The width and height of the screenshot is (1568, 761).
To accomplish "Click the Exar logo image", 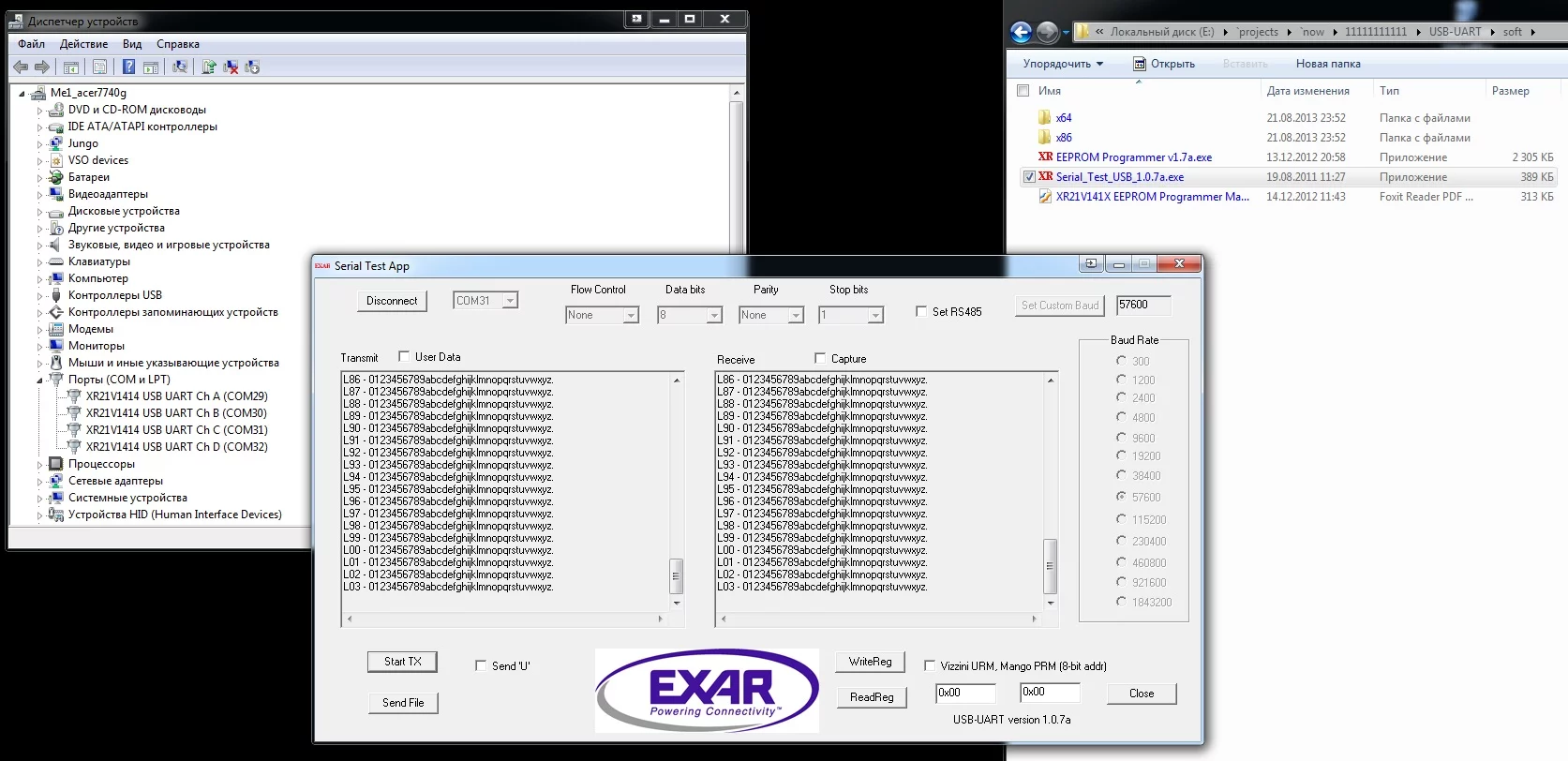I will click(707, 691).
